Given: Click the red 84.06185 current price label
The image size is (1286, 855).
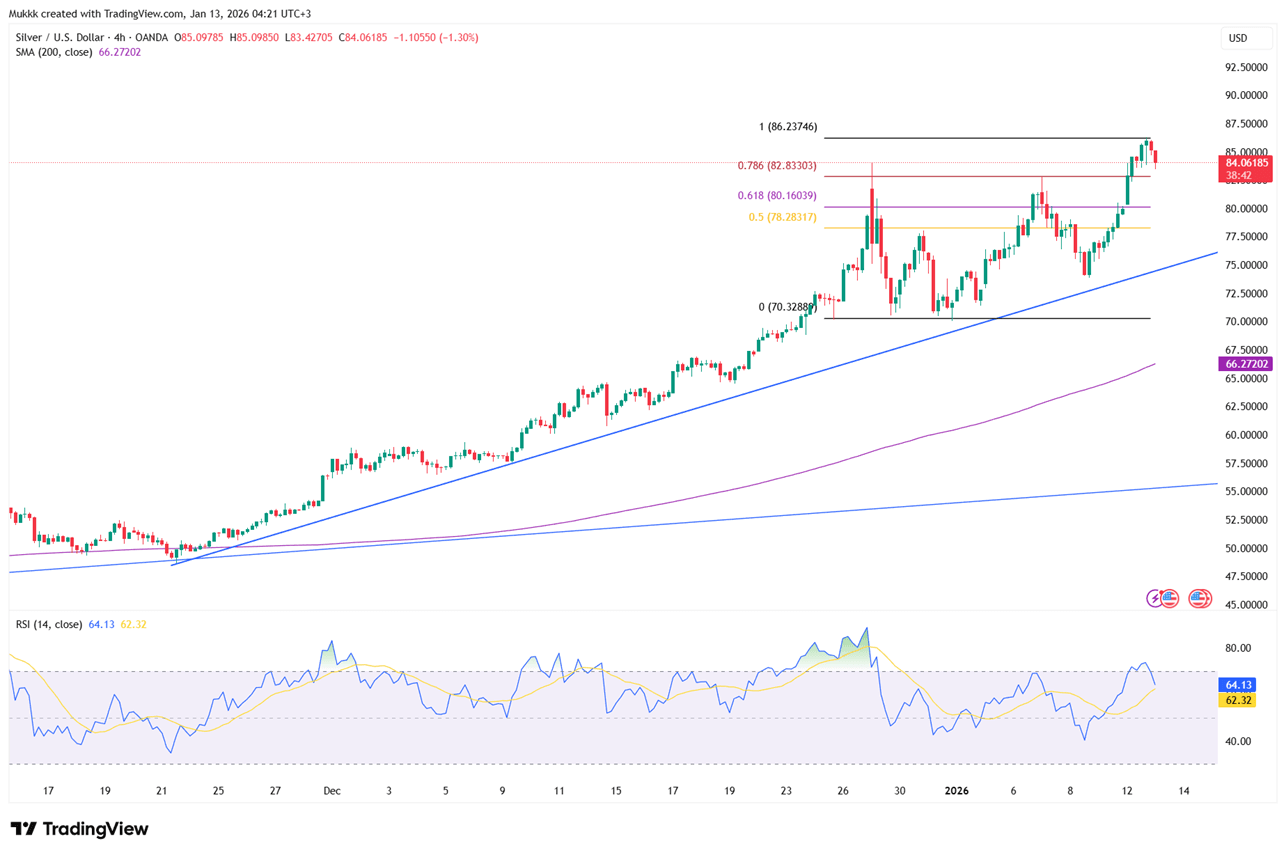Looking at the screenshot, I should [x=1244, y=162].
